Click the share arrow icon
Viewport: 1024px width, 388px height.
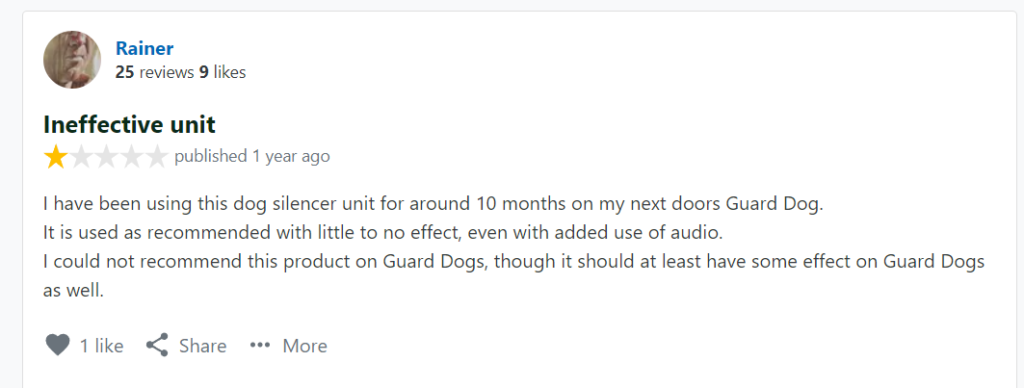coord(157,345)
